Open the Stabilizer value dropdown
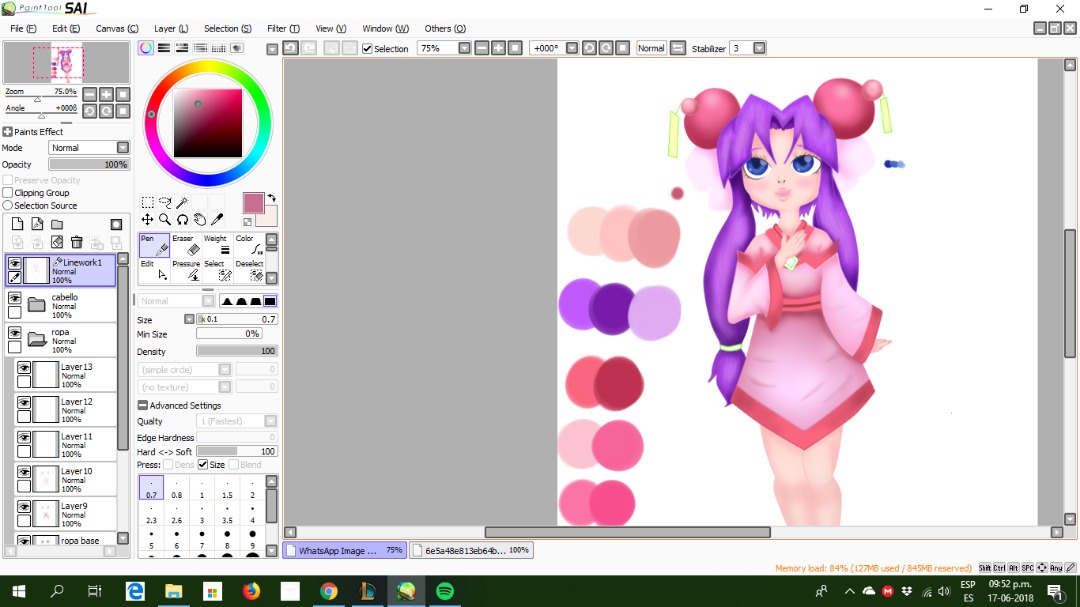The image size is (1080, 607). 759,48
